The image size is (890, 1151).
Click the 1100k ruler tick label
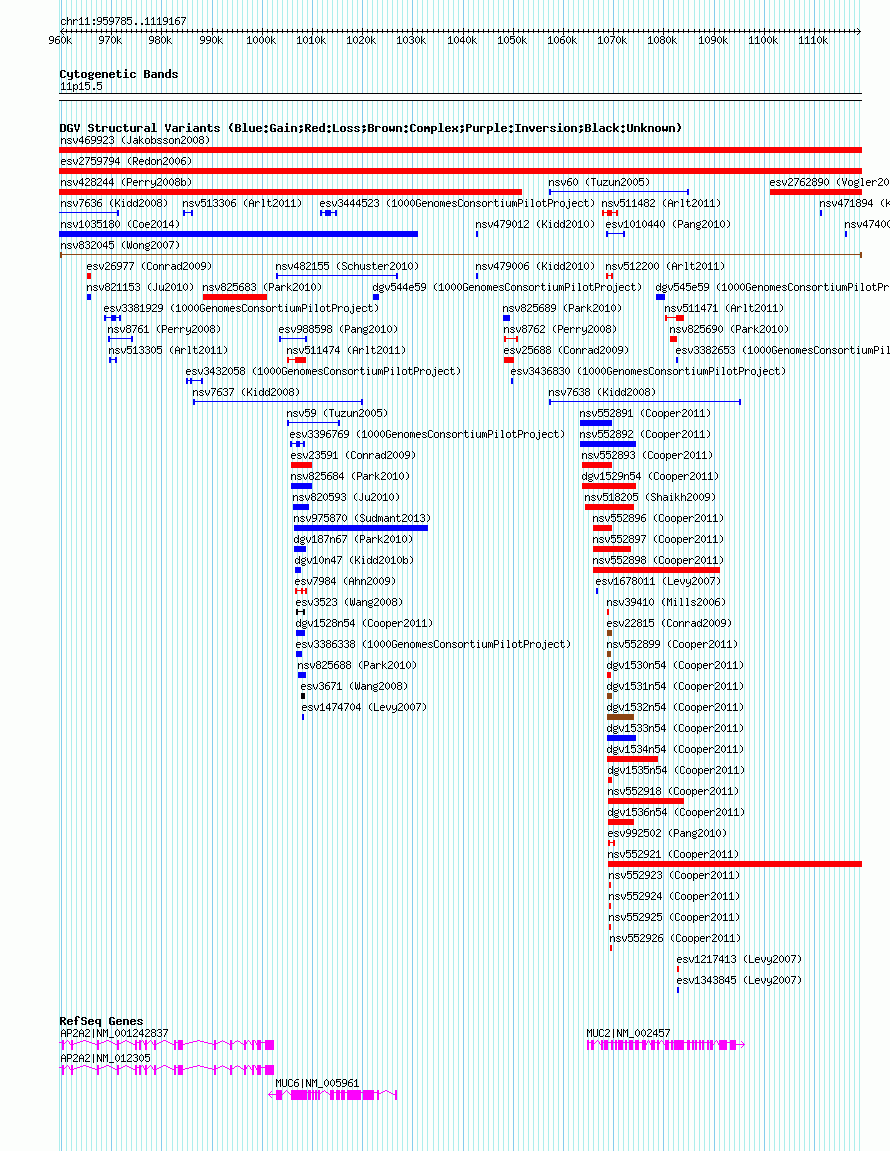pyautogui.click(x=763, y=40)
